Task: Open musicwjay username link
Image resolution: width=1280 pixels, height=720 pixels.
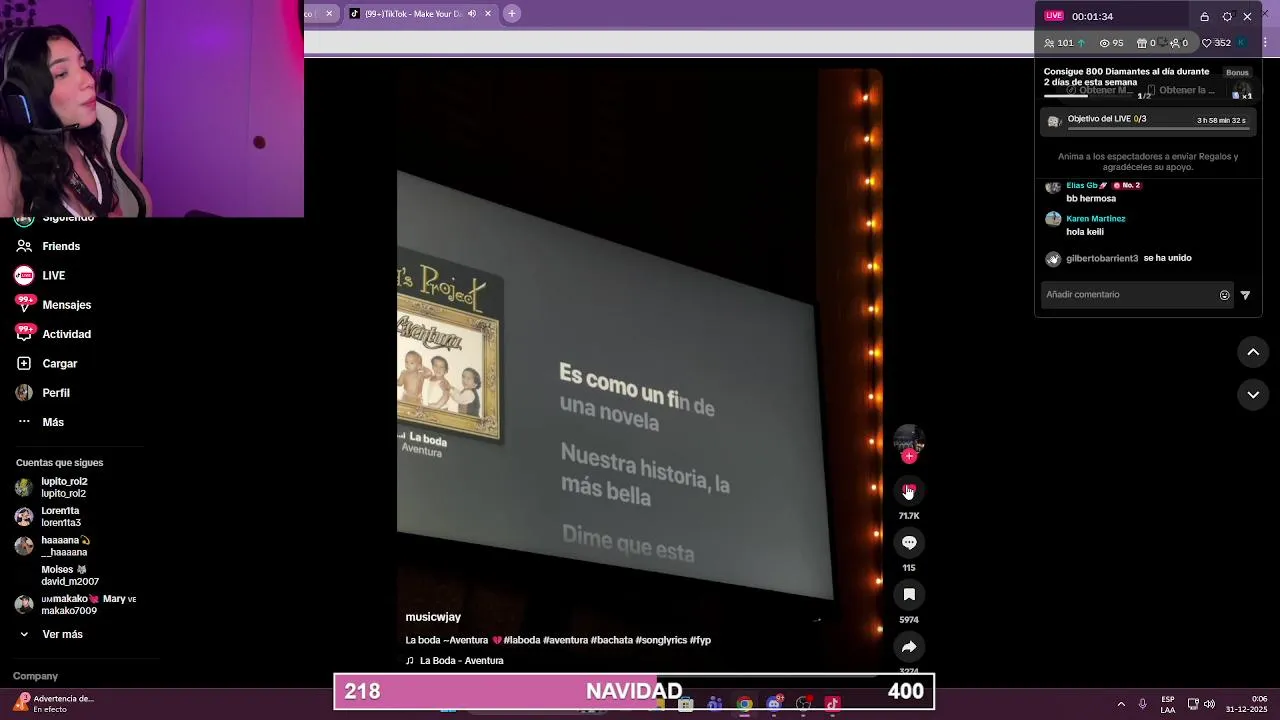Action: point(433,617)
